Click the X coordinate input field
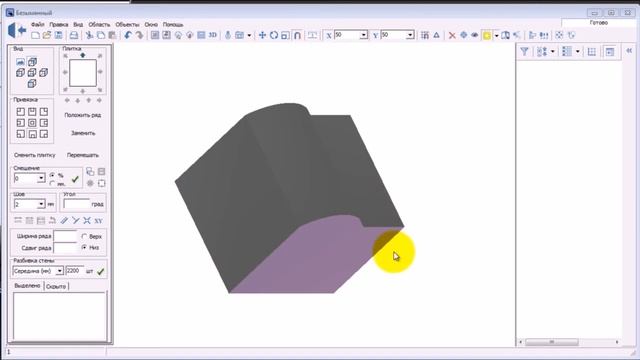 (x=347, y=36)
